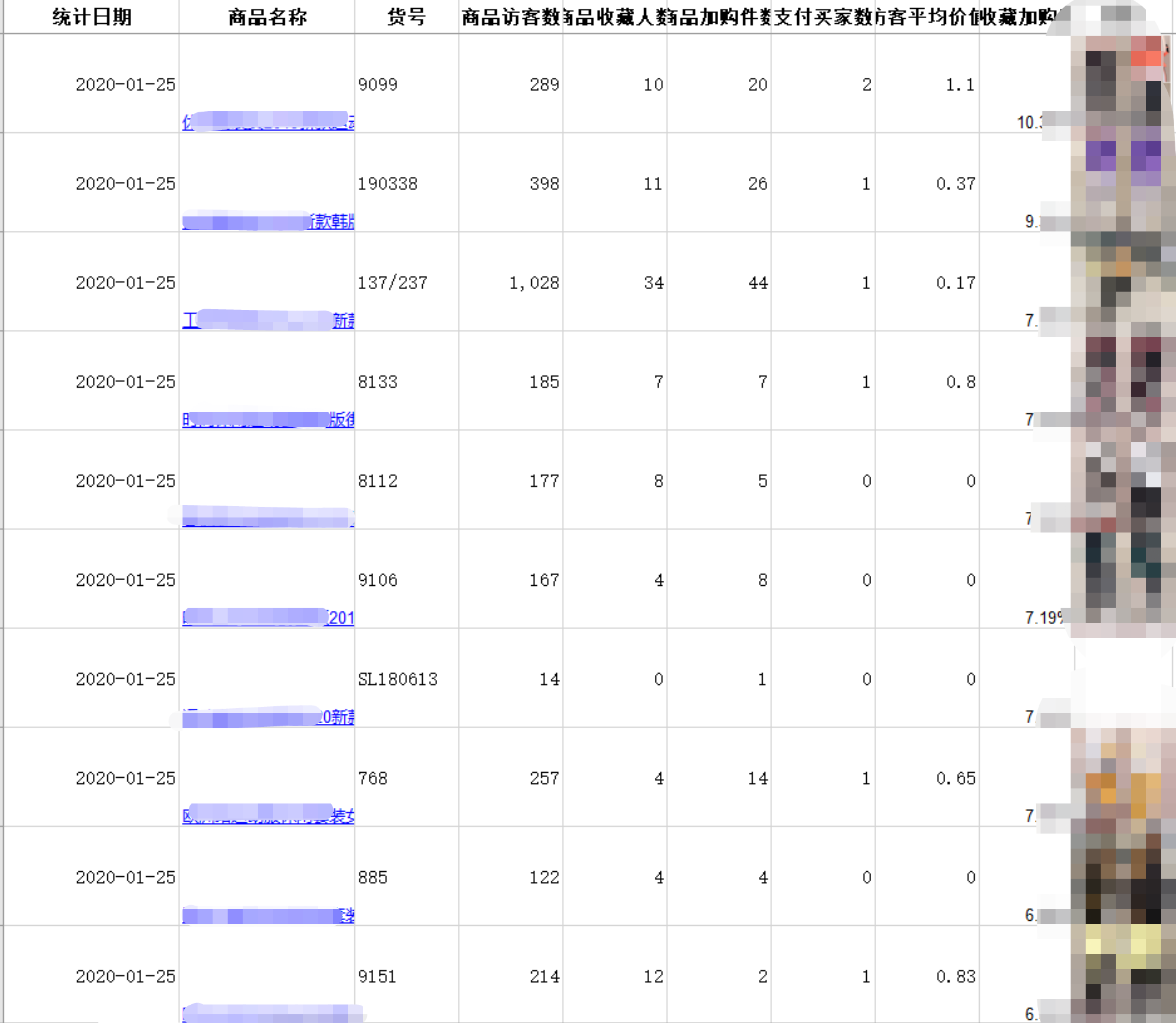Open the product name link in row 885
1176x1023 pixels.
[x=268, y=914]
